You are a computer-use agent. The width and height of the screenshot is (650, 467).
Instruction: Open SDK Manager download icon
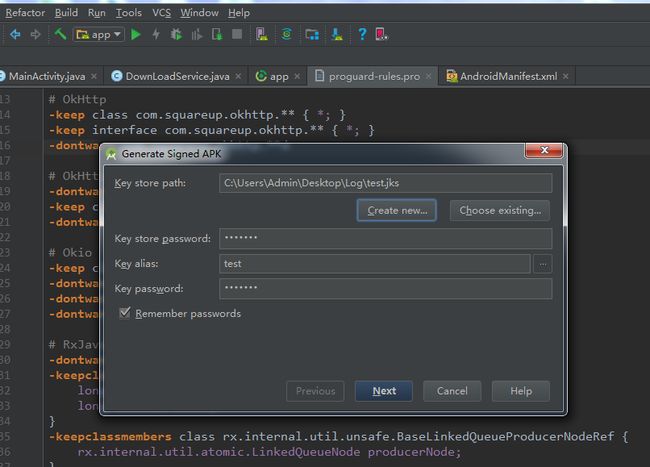337,34
